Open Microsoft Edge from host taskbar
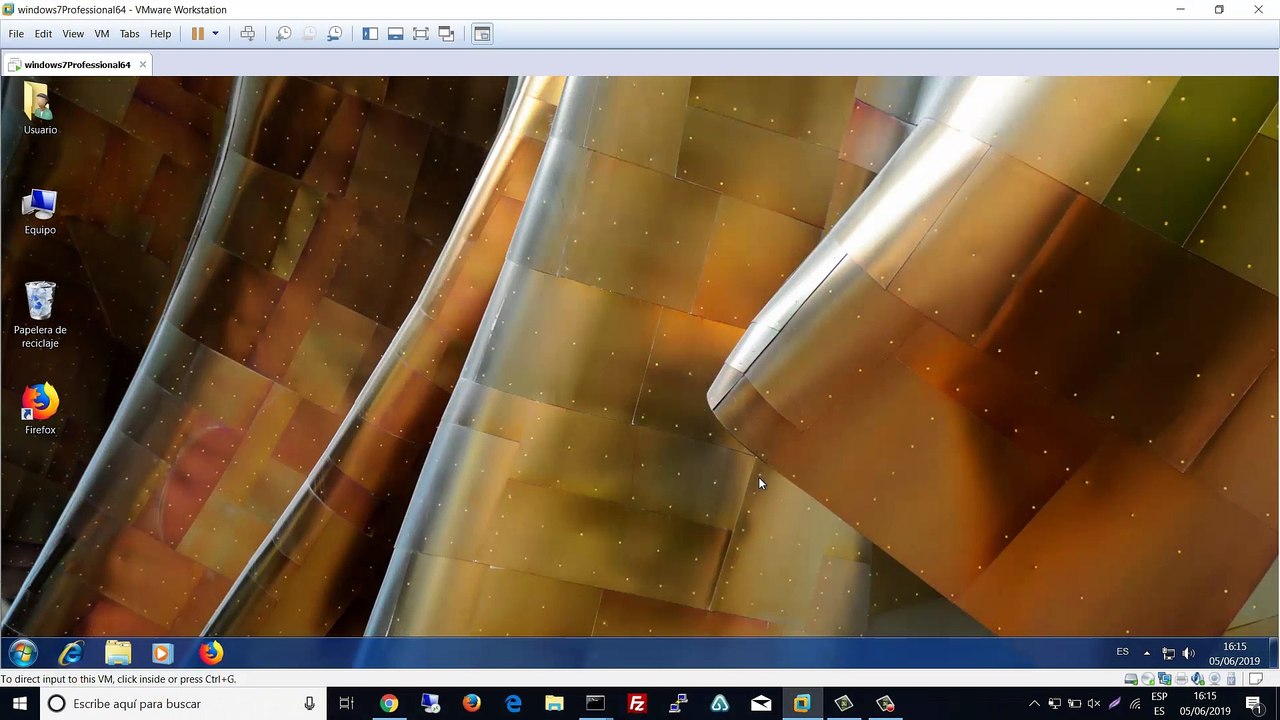 513,704
